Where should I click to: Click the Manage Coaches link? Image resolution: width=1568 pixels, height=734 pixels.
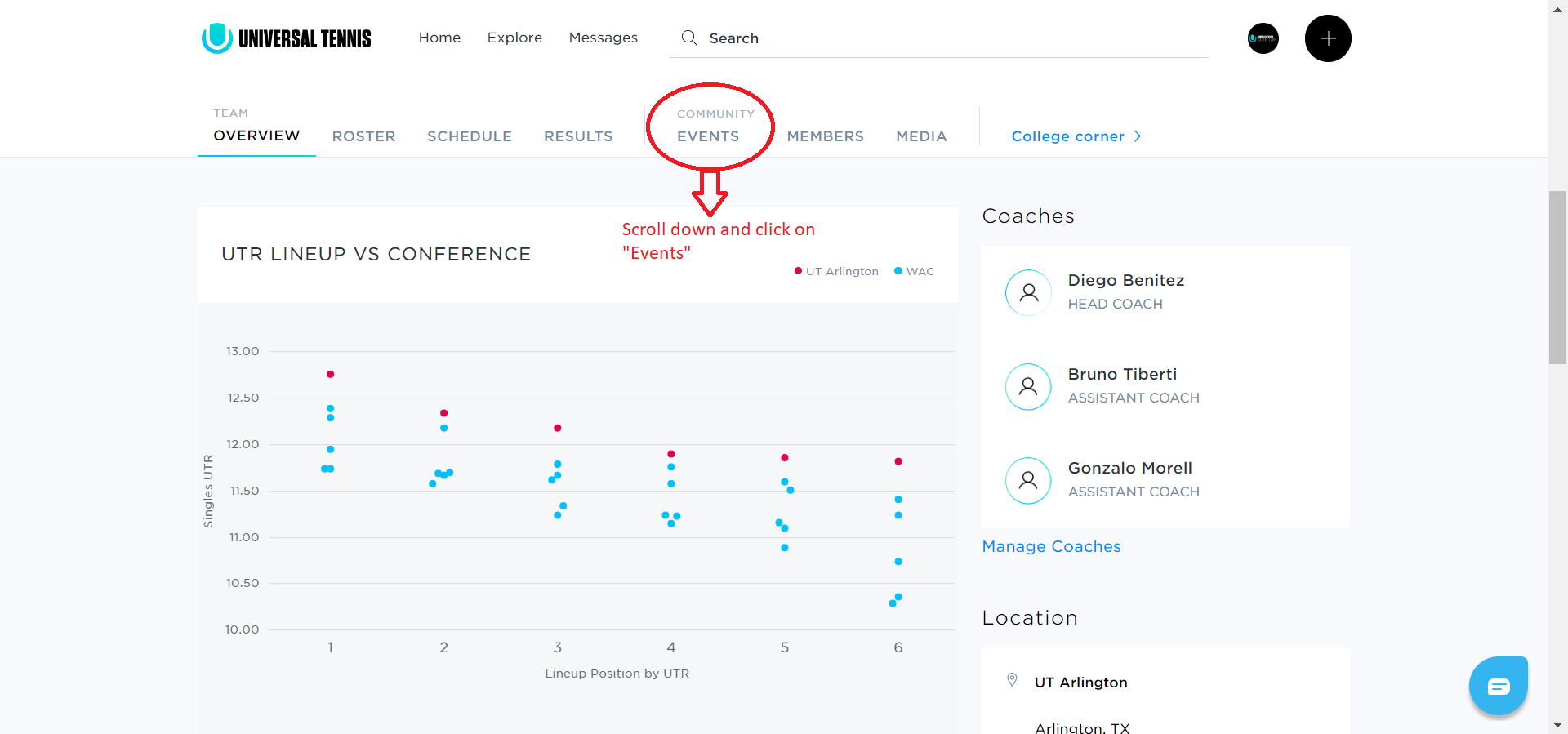(1051, 546)
